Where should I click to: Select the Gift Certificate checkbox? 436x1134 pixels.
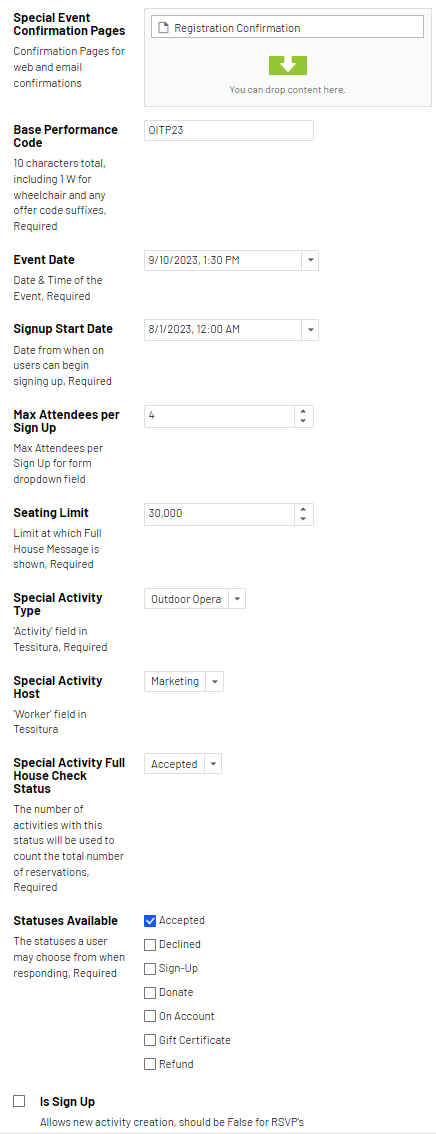click(150, 1040)
